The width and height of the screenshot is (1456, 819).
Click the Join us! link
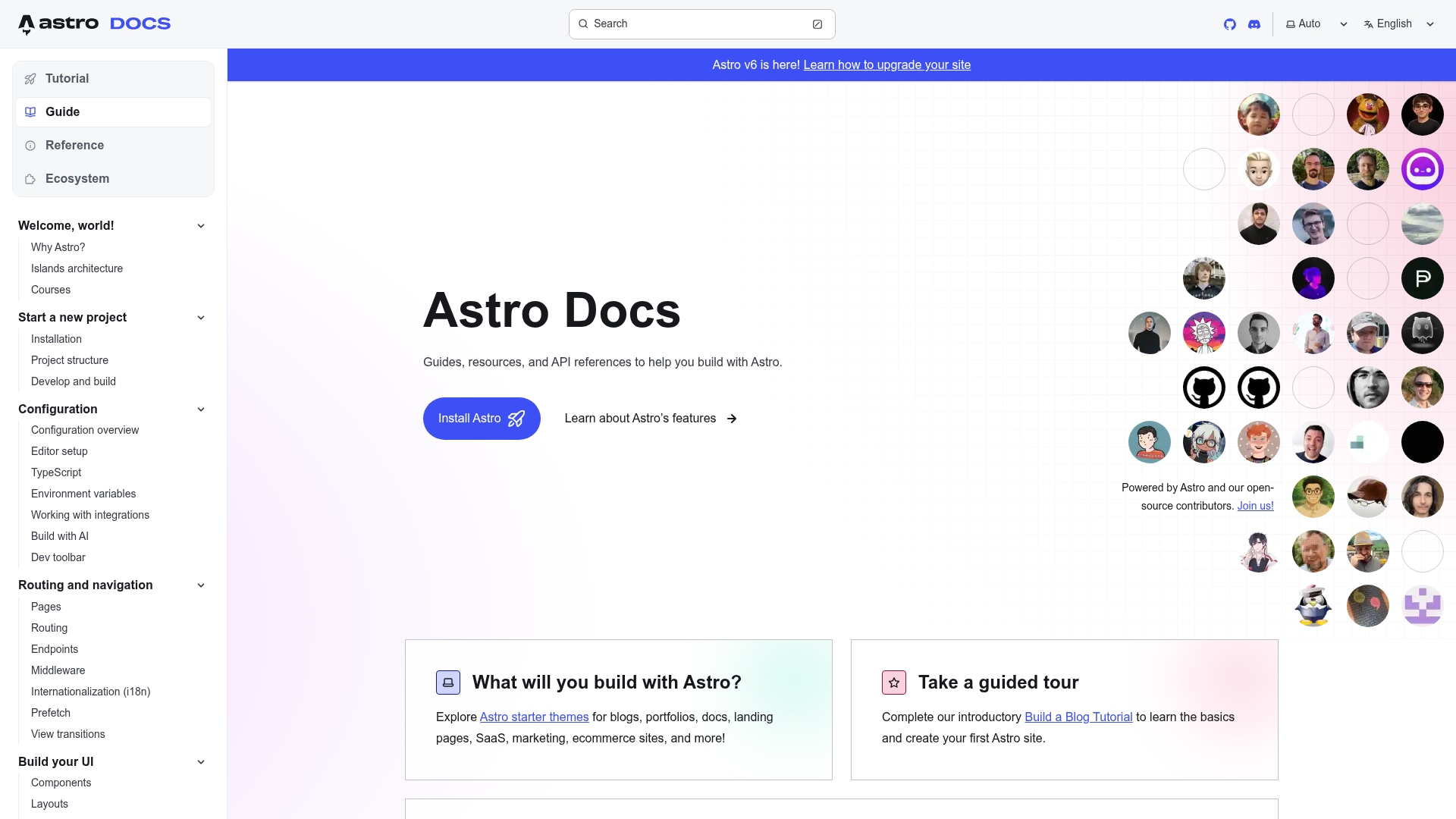1256,506
